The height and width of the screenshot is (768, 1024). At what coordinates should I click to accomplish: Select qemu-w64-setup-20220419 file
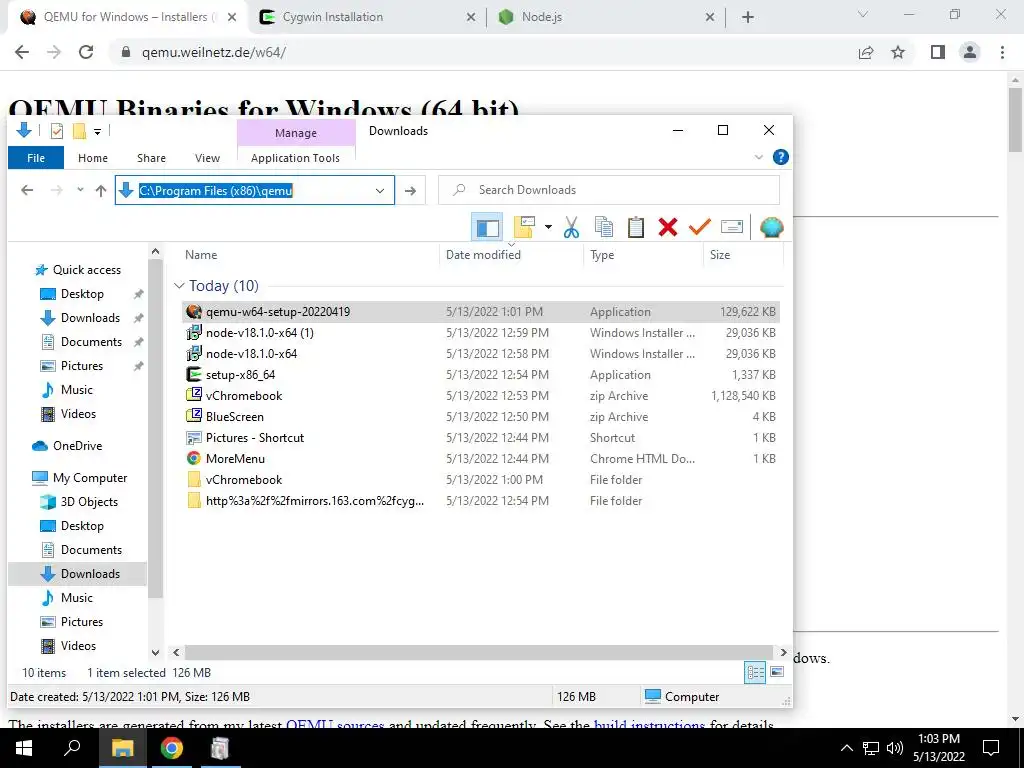481,312
